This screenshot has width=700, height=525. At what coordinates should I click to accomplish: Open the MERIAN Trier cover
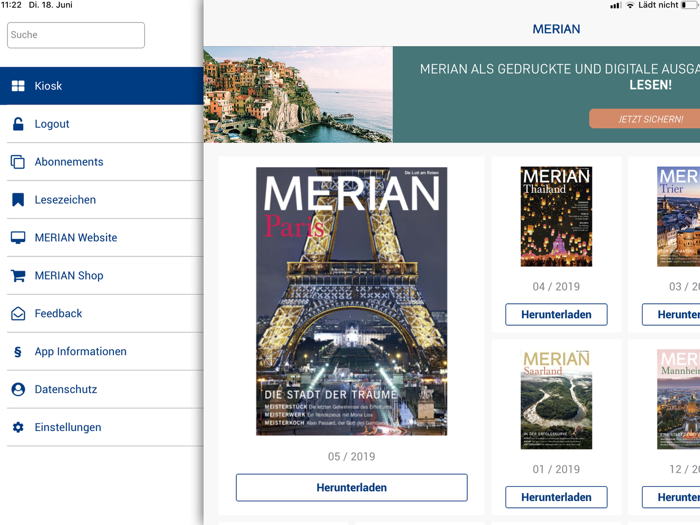click(x=679, y=217)
